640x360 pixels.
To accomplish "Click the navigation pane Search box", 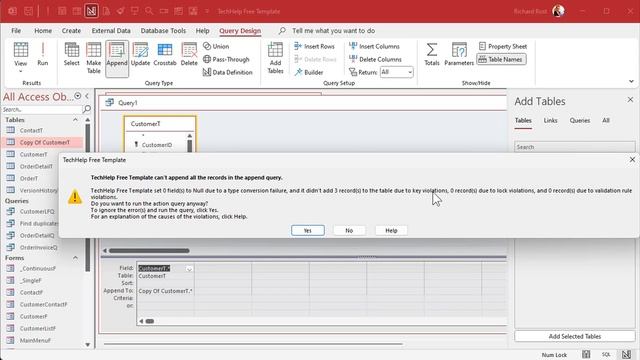I will 42,109.
